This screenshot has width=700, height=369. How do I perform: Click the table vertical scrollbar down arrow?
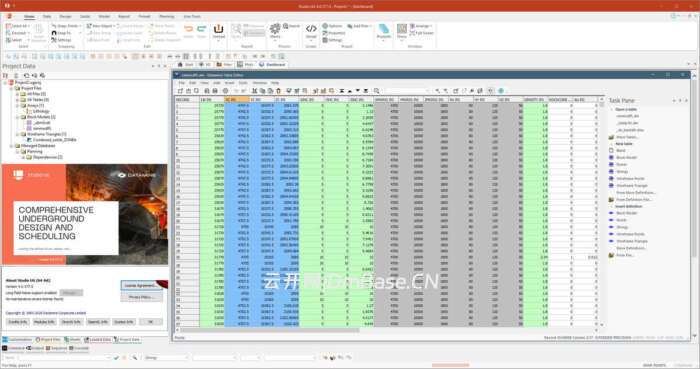[602, 325]
